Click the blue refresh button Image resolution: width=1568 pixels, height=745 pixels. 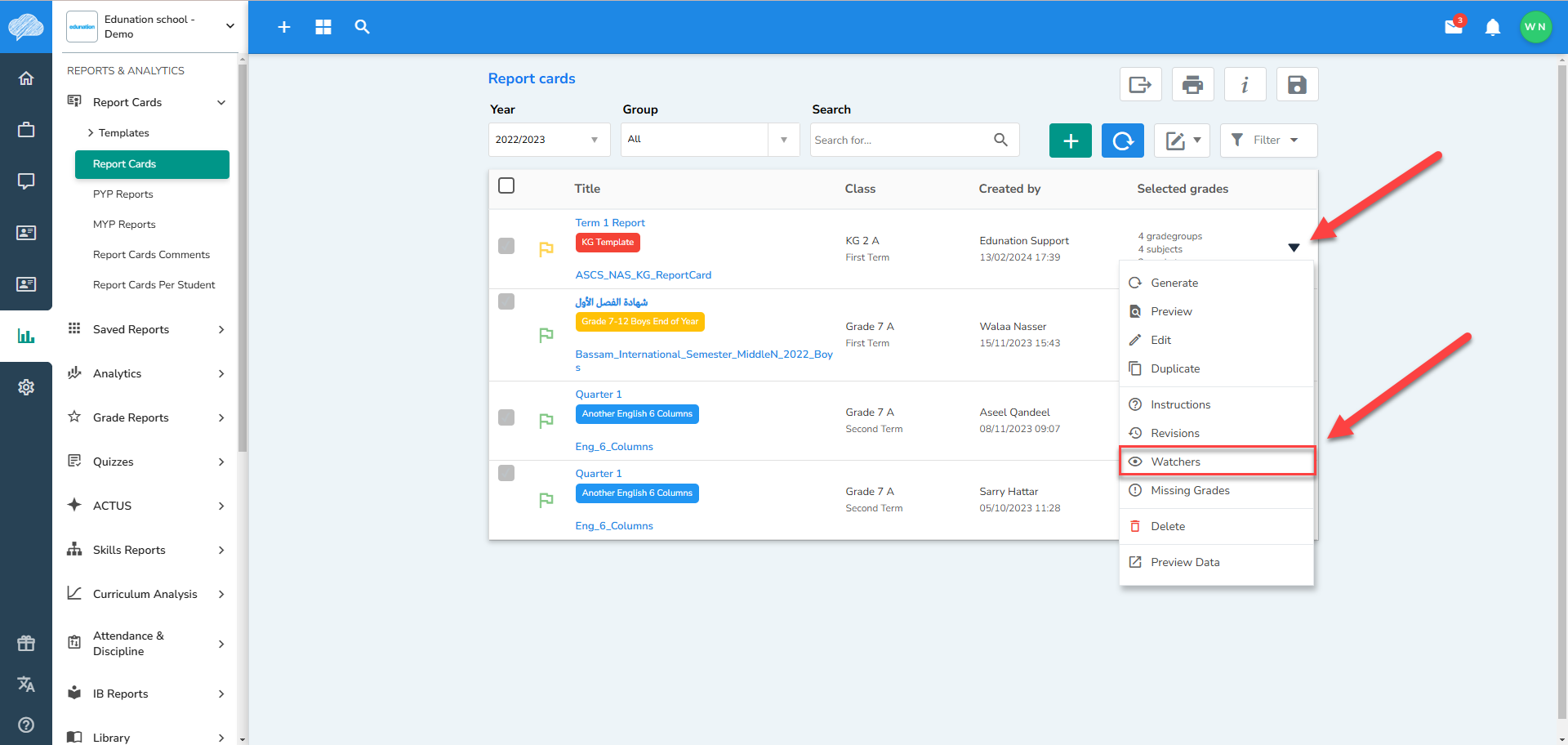(x=1123, y=141)
